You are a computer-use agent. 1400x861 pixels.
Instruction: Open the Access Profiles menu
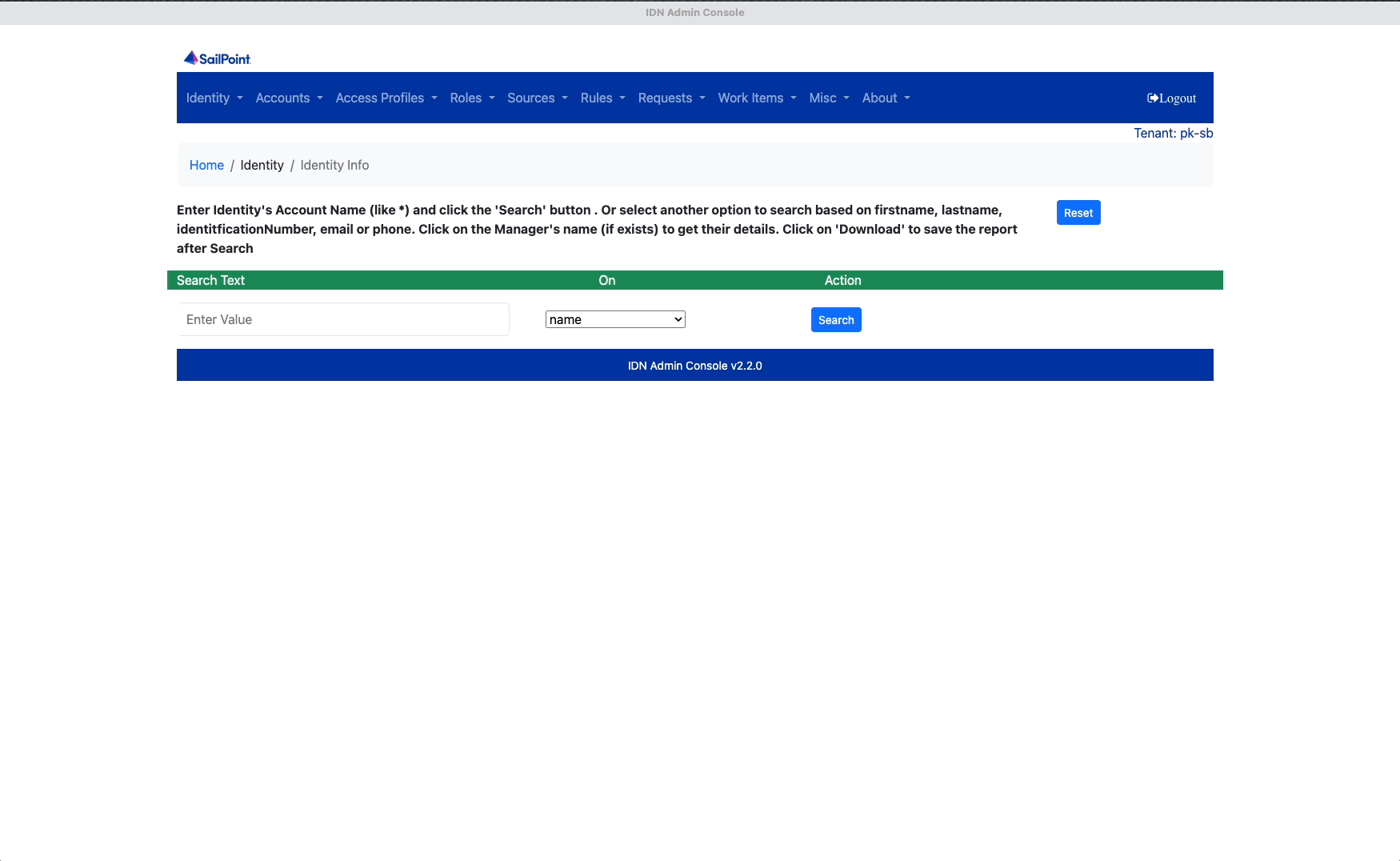pos(386,98)
